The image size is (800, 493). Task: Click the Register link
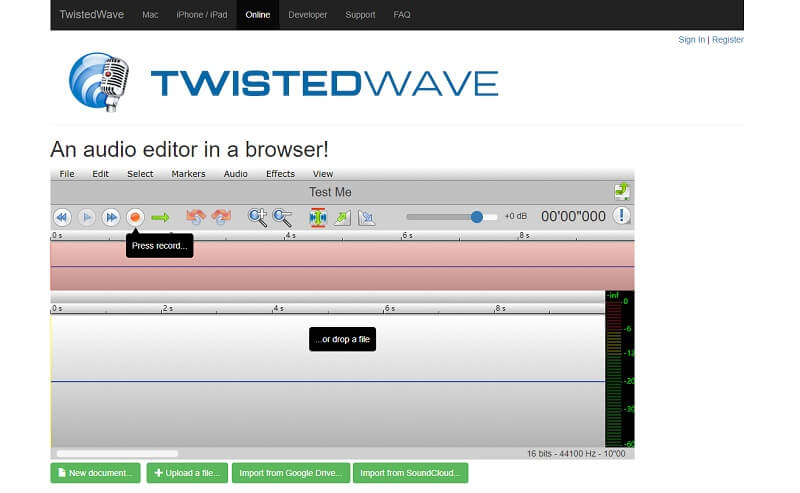tap(728, 40)
